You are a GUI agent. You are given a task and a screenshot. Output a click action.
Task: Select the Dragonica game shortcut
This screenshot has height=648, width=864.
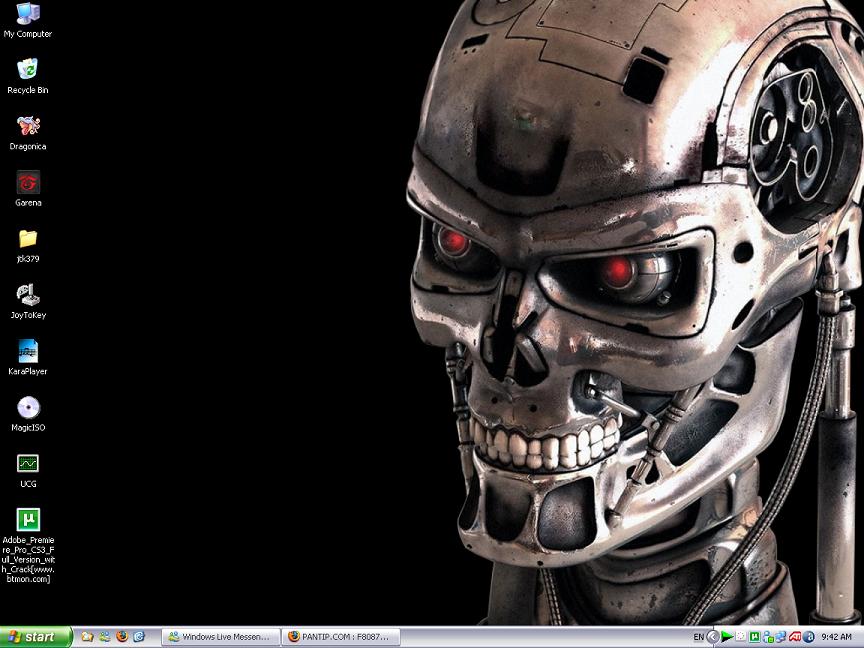tap(28, 133)
